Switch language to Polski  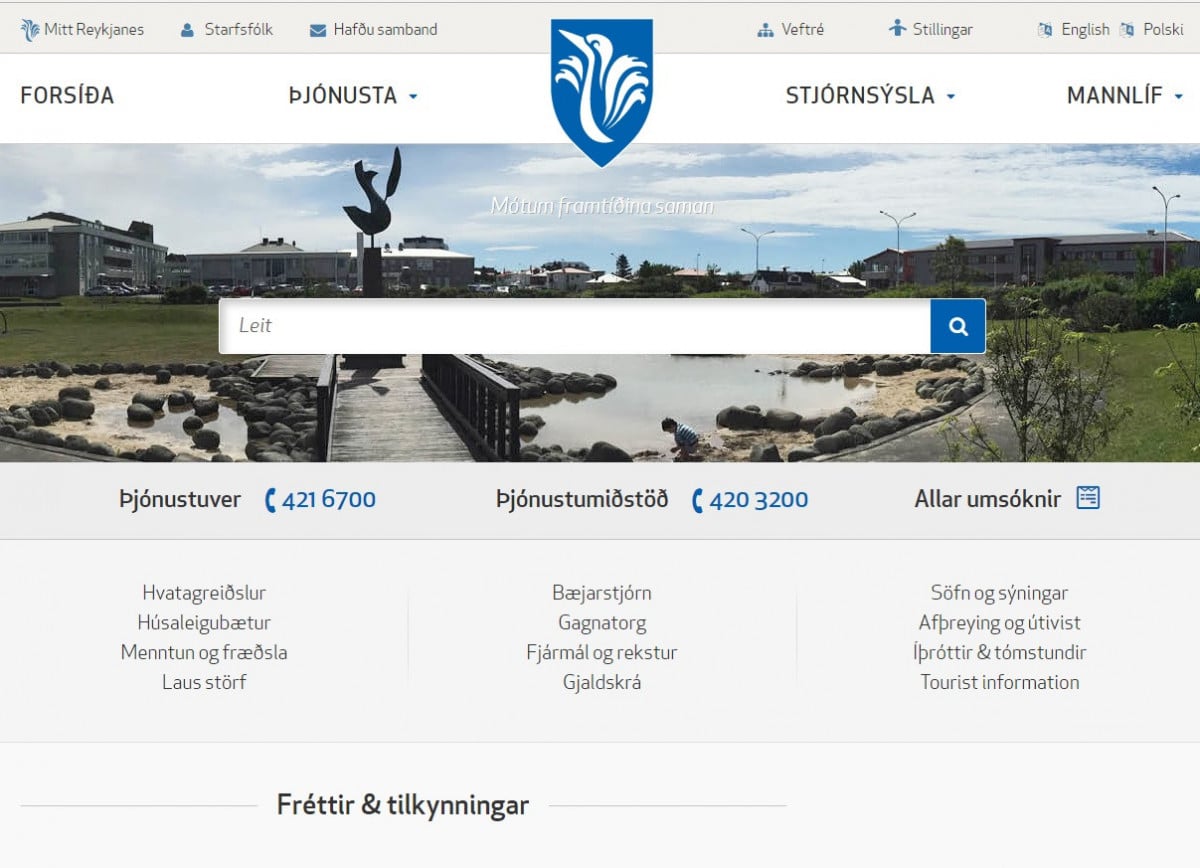(1163, 30)
